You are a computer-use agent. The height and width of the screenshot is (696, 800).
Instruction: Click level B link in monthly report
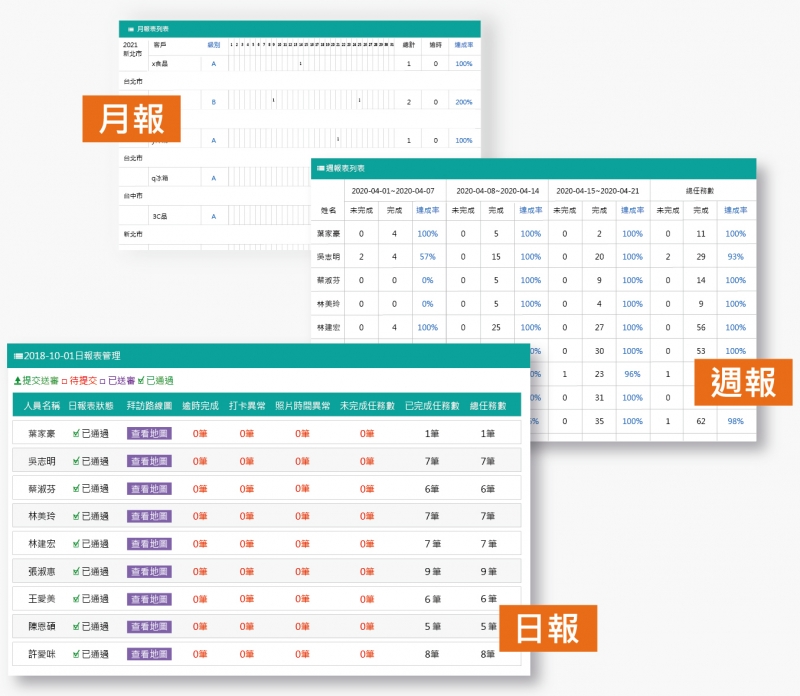tap(213, 102)
